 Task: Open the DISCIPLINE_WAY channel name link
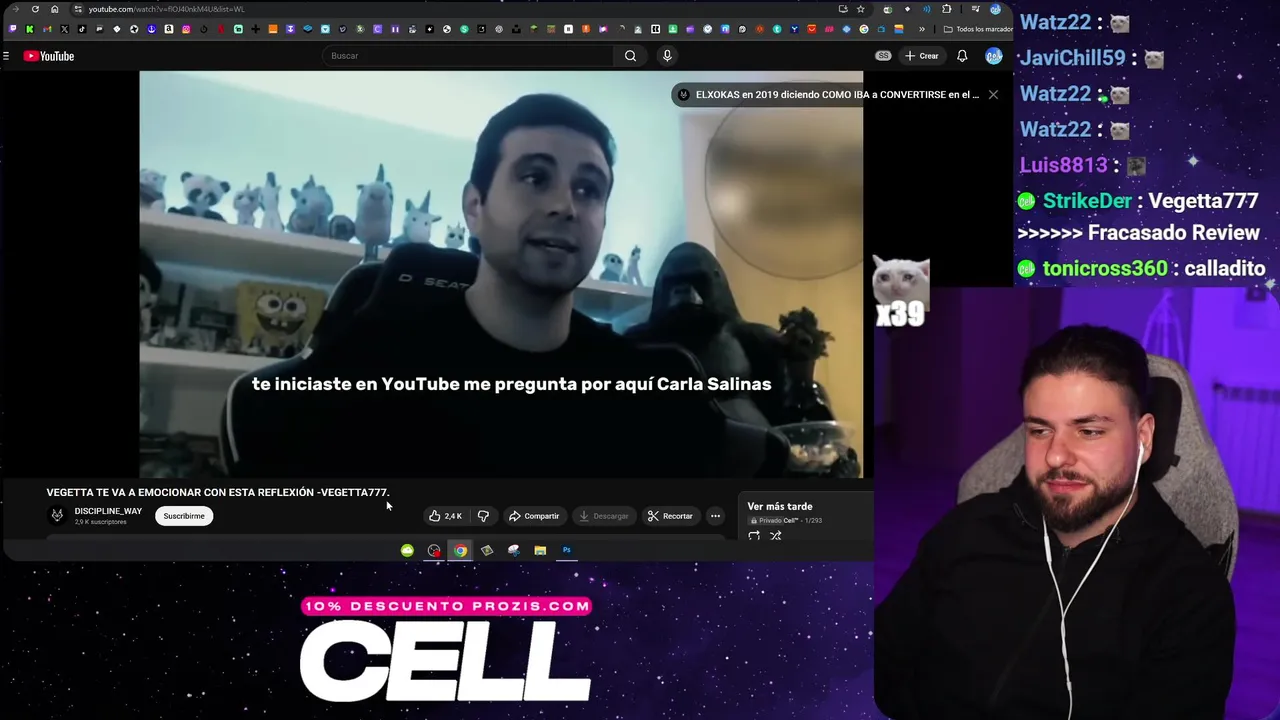pos(108,511)
